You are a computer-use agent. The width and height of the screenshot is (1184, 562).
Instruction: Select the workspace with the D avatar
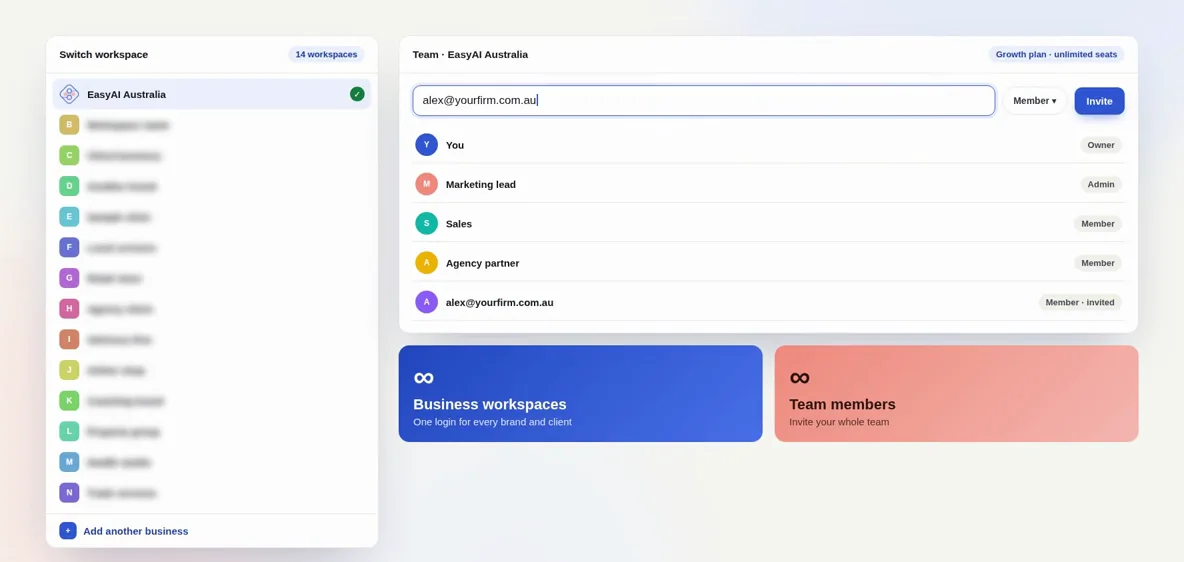pos(211,186)
